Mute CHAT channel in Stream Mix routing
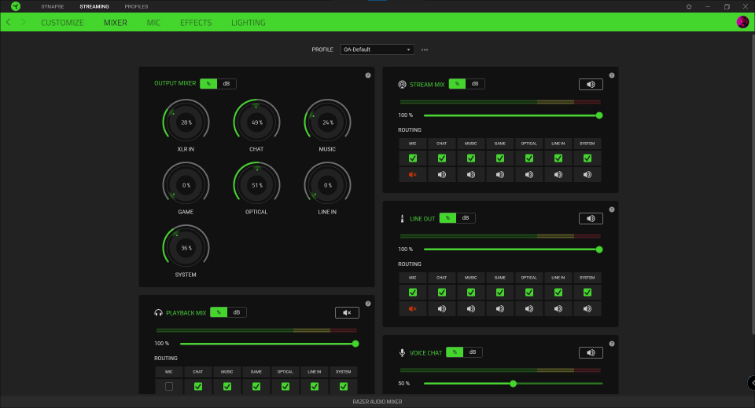Viewport: 755px width, 408px height. [x=442, y=174]
